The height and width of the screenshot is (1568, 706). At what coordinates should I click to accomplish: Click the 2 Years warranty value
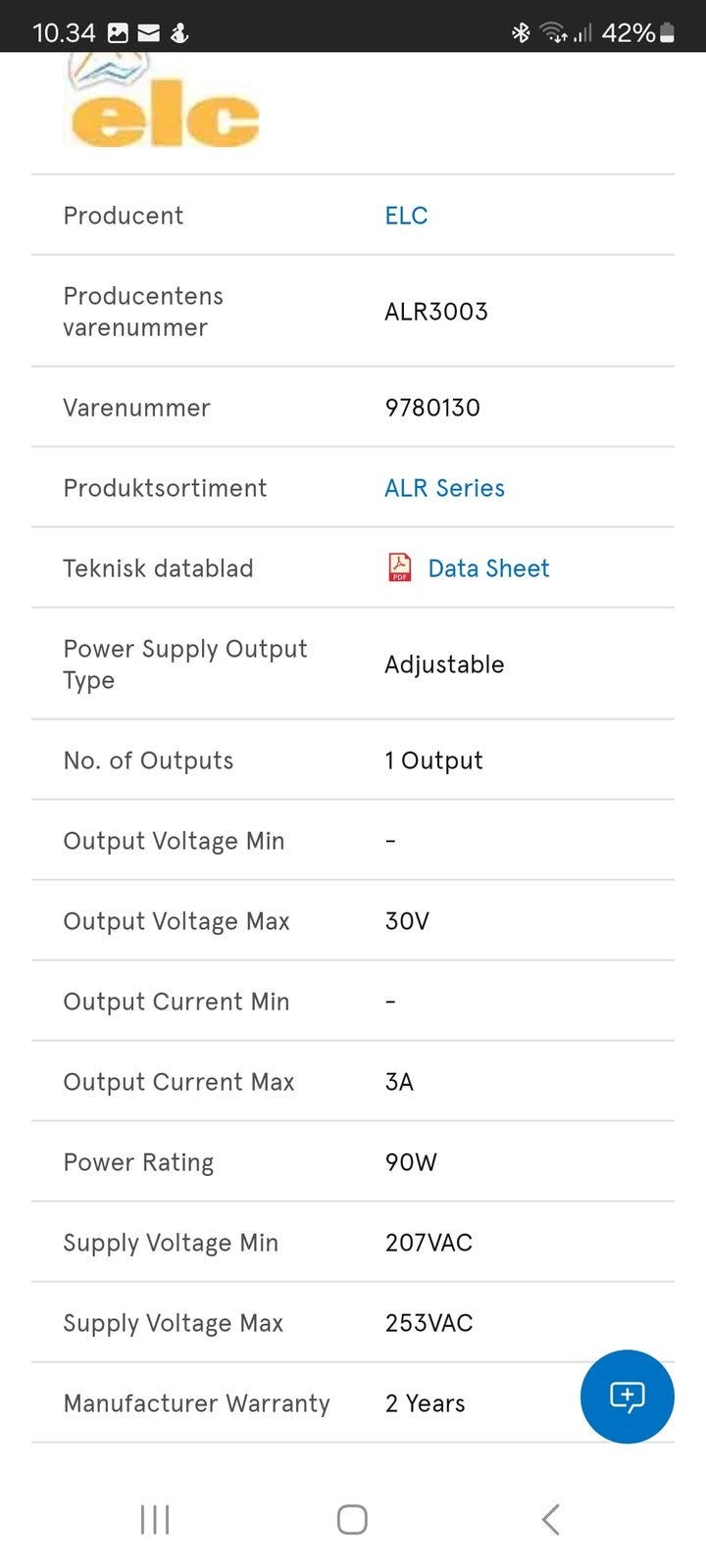click(425, 1403)
